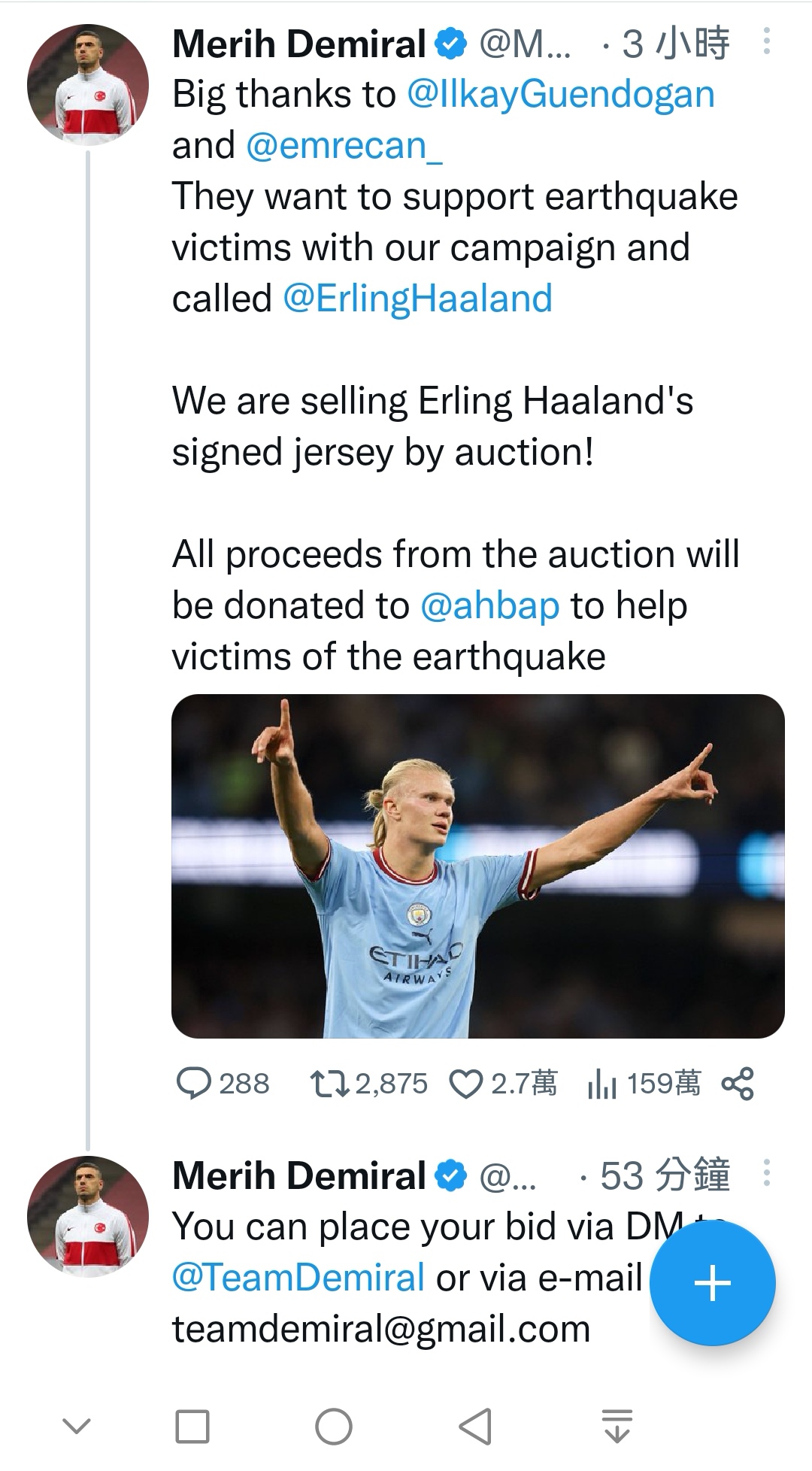View analytics for the 159萬 views tweet
Image resolution: width=812 pixels, height=1471 pixels.
[x=601, y=1084]
